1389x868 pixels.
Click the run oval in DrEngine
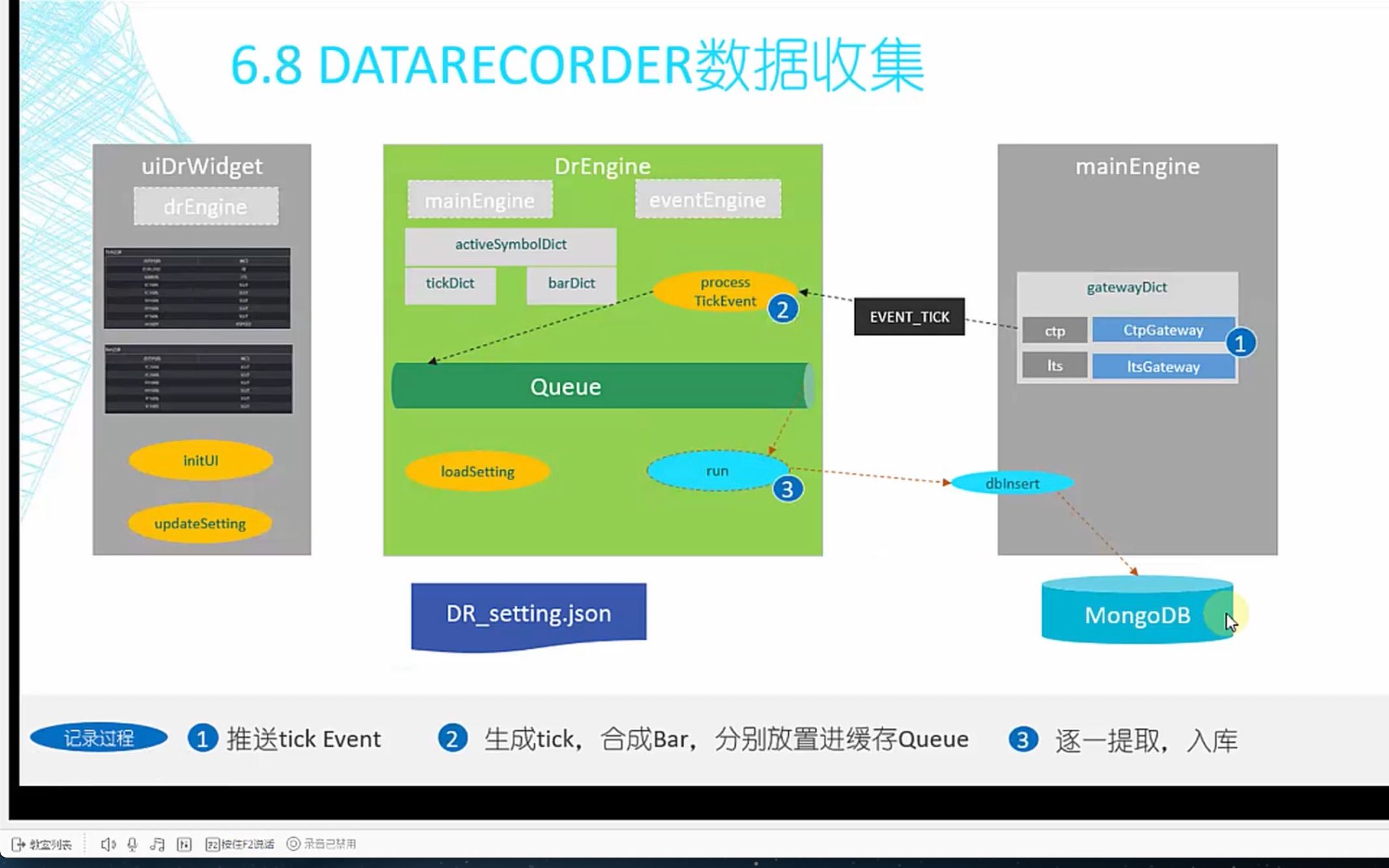pyautogui.click(x=717, y=470)
